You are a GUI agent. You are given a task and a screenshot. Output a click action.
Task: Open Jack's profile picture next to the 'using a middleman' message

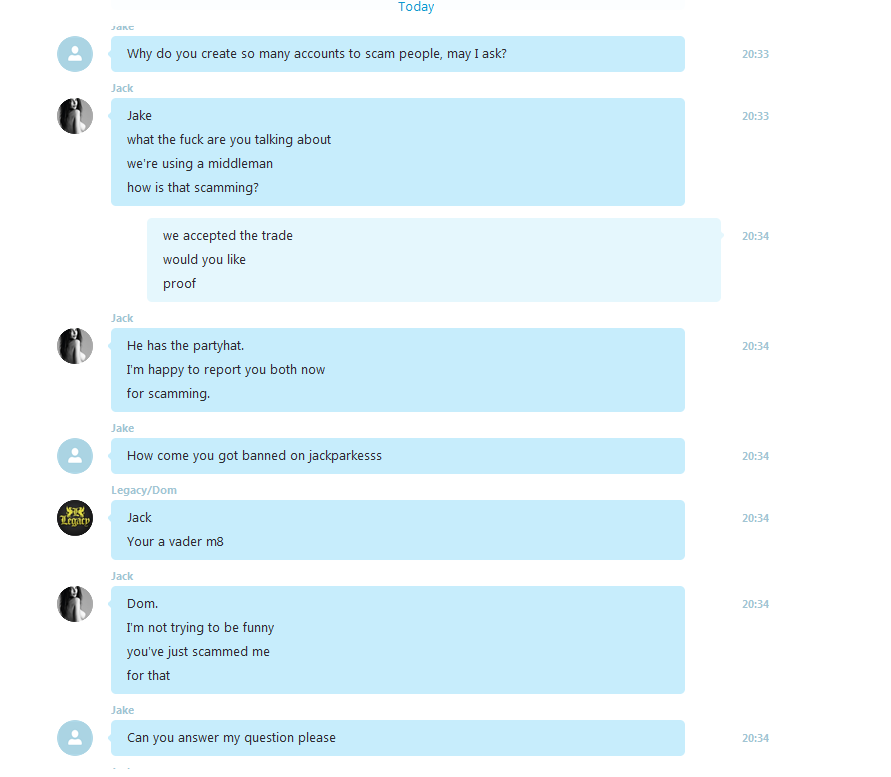tap(75, 116)
